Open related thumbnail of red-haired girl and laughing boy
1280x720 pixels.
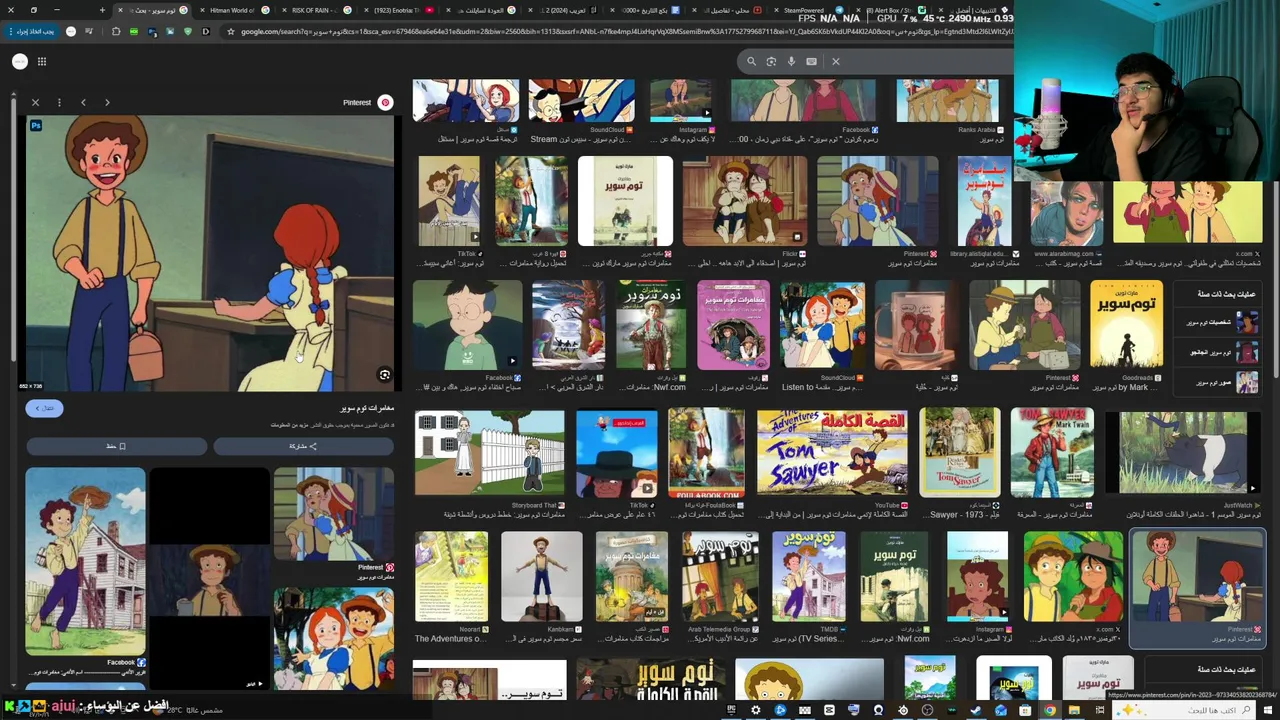[333, 638]
